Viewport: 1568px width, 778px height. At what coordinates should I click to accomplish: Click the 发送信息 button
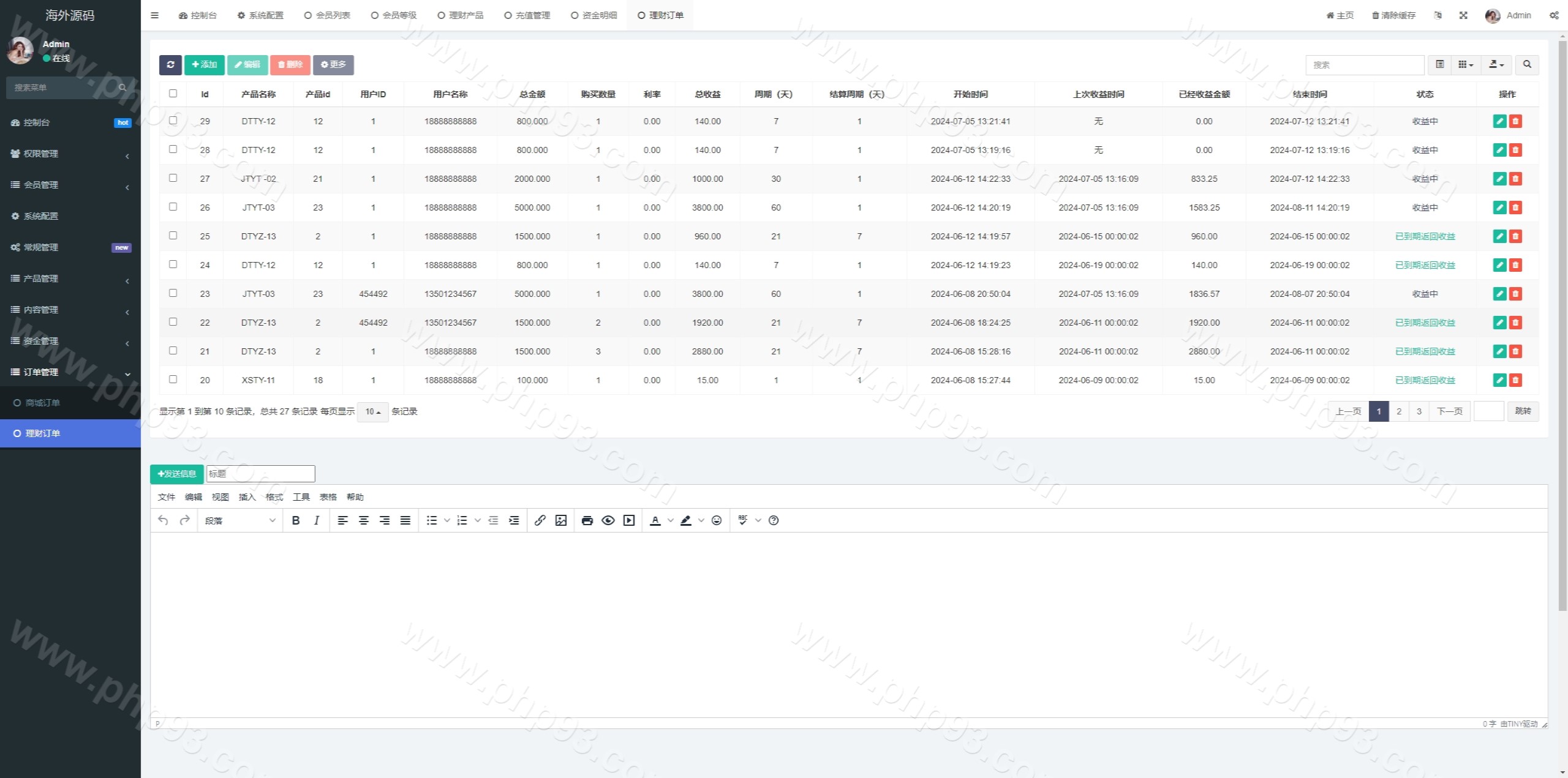(x=176, y=474)
